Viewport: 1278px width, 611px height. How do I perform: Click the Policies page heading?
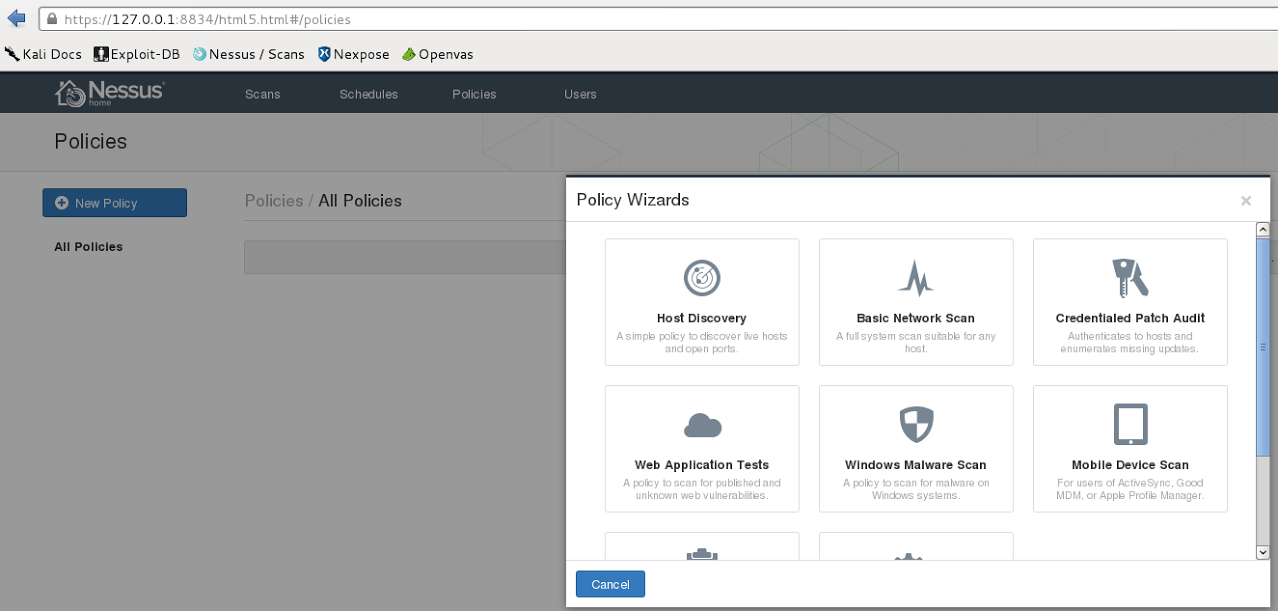(91, 141)
